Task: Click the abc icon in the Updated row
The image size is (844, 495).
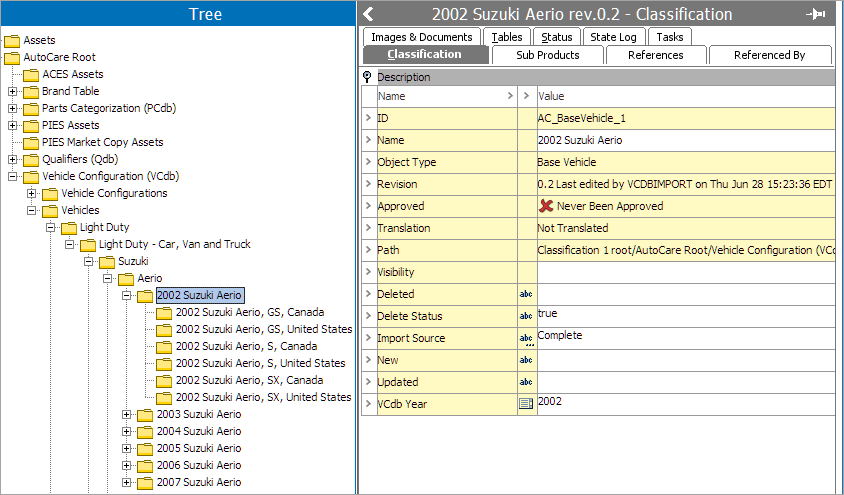Action: tap(526, 382)
